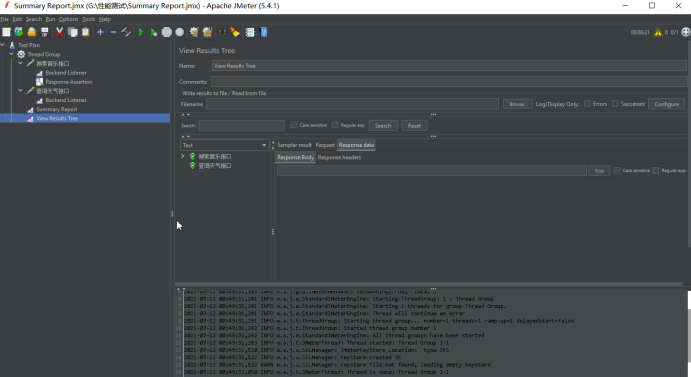Collapse the Test Plan tree node
691x377 pixels.
click(x=3, y=45)
